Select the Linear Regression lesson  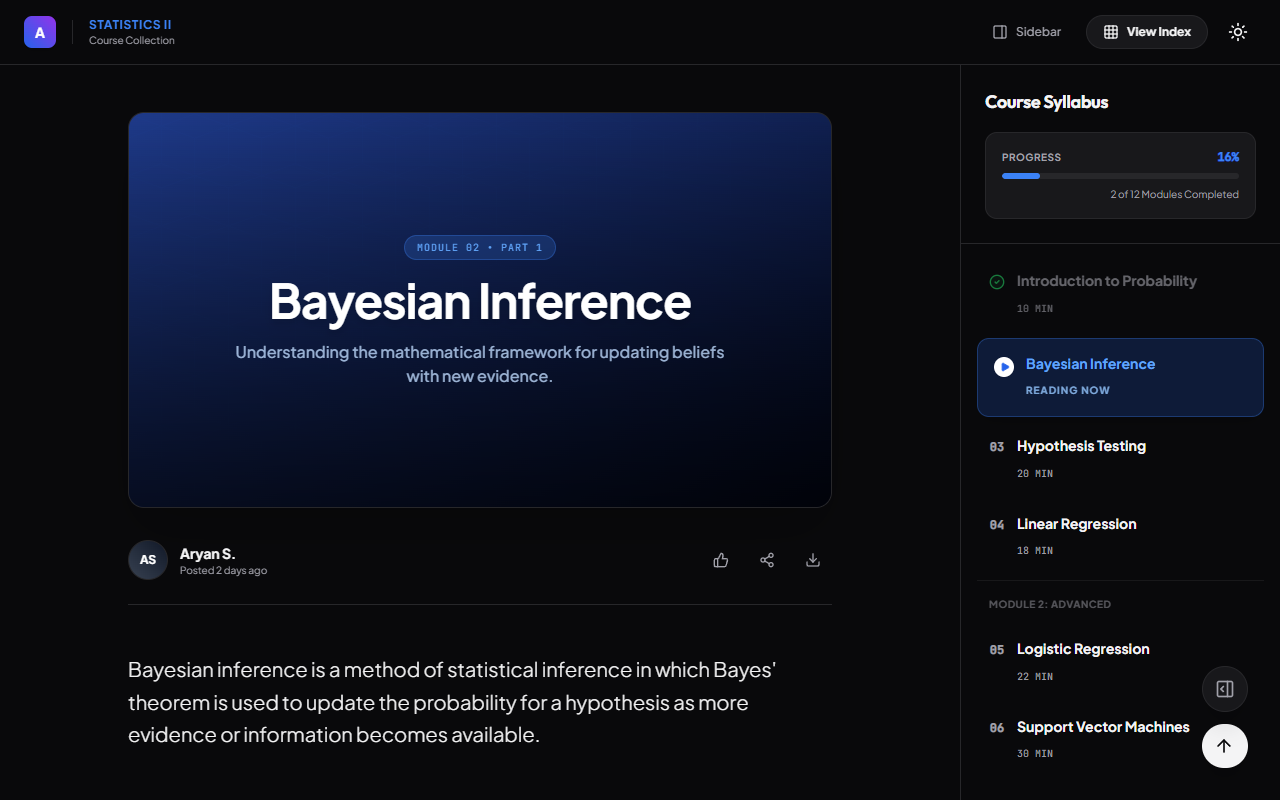pos(1076,524)
